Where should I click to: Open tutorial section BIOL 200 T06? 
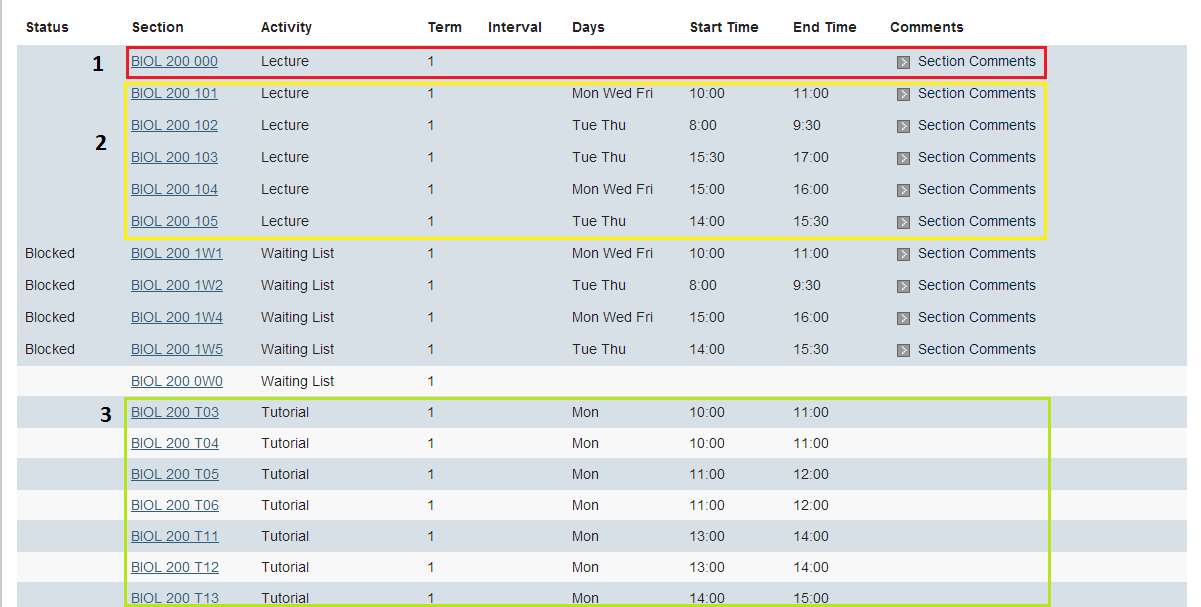(x=174, y=505)
